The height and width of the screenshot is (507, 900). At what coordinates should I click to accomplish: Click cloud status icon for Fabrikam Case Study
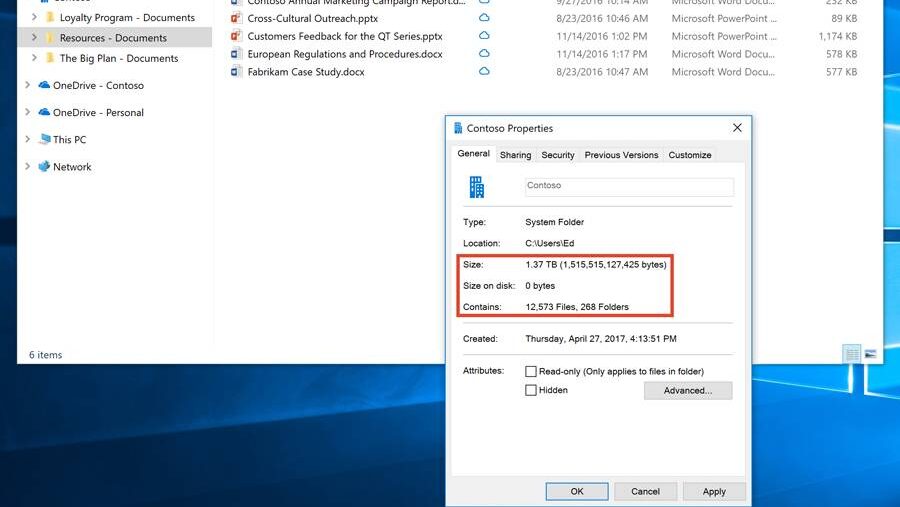click(x=484, y=71)
